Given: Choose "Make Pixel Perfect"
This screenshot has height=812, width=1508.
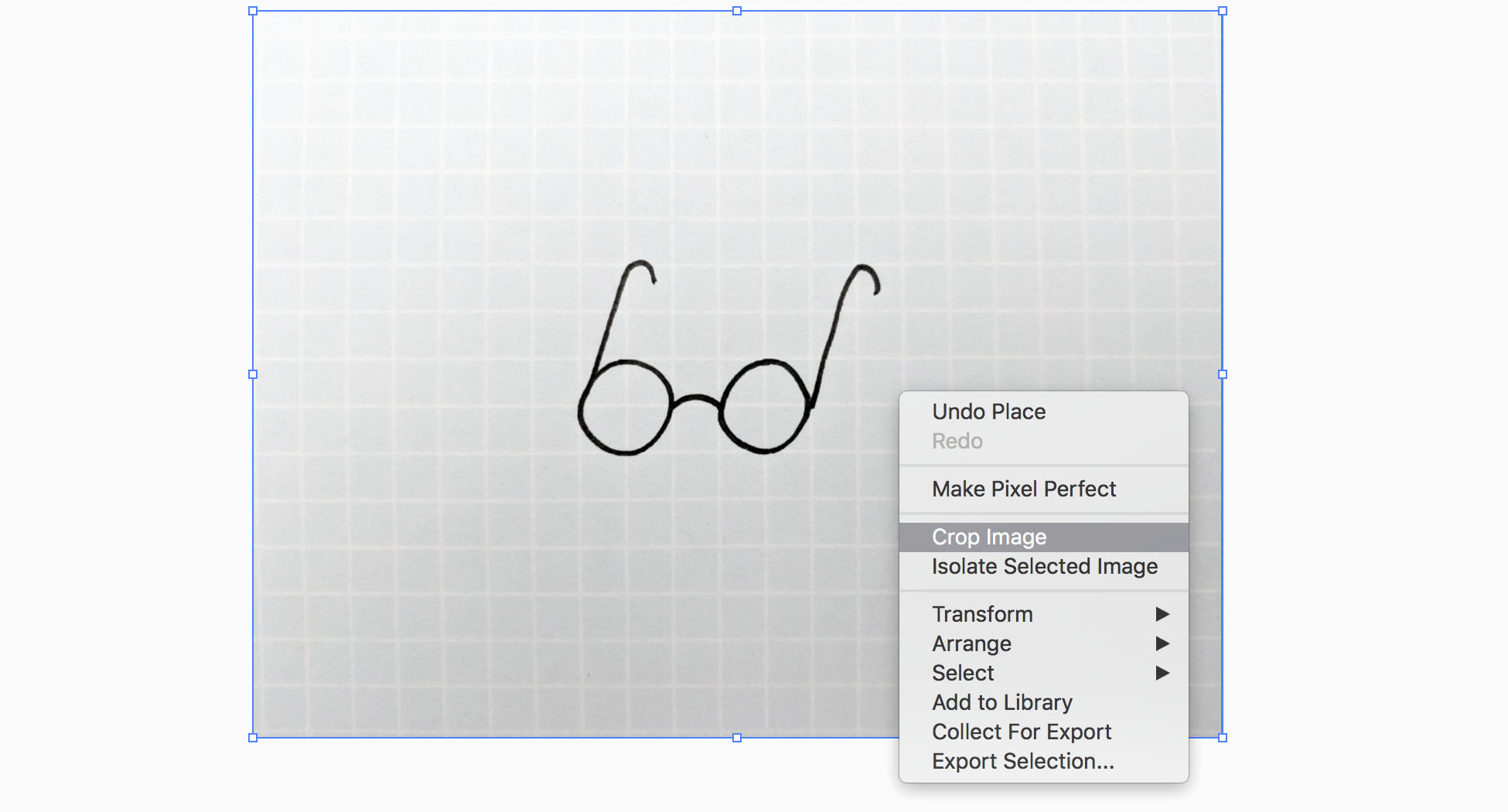Looking at the screenshot, I should 1024,489.
